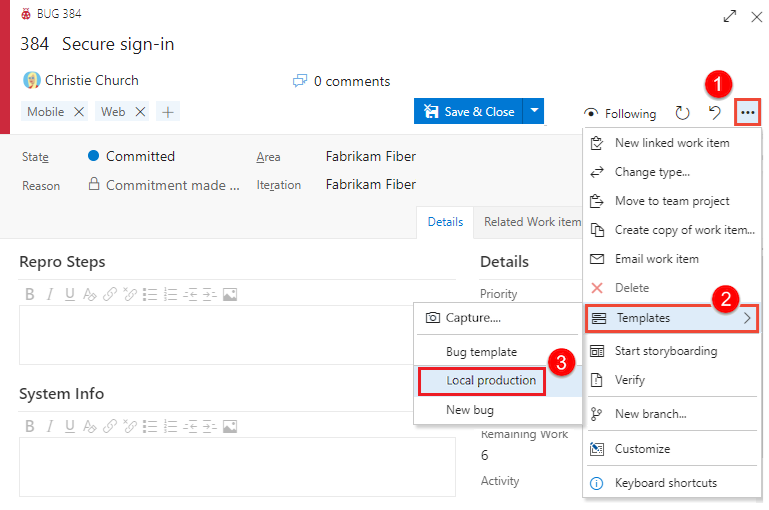
Task: Click the undo changes icon
Action: (714, 113)
